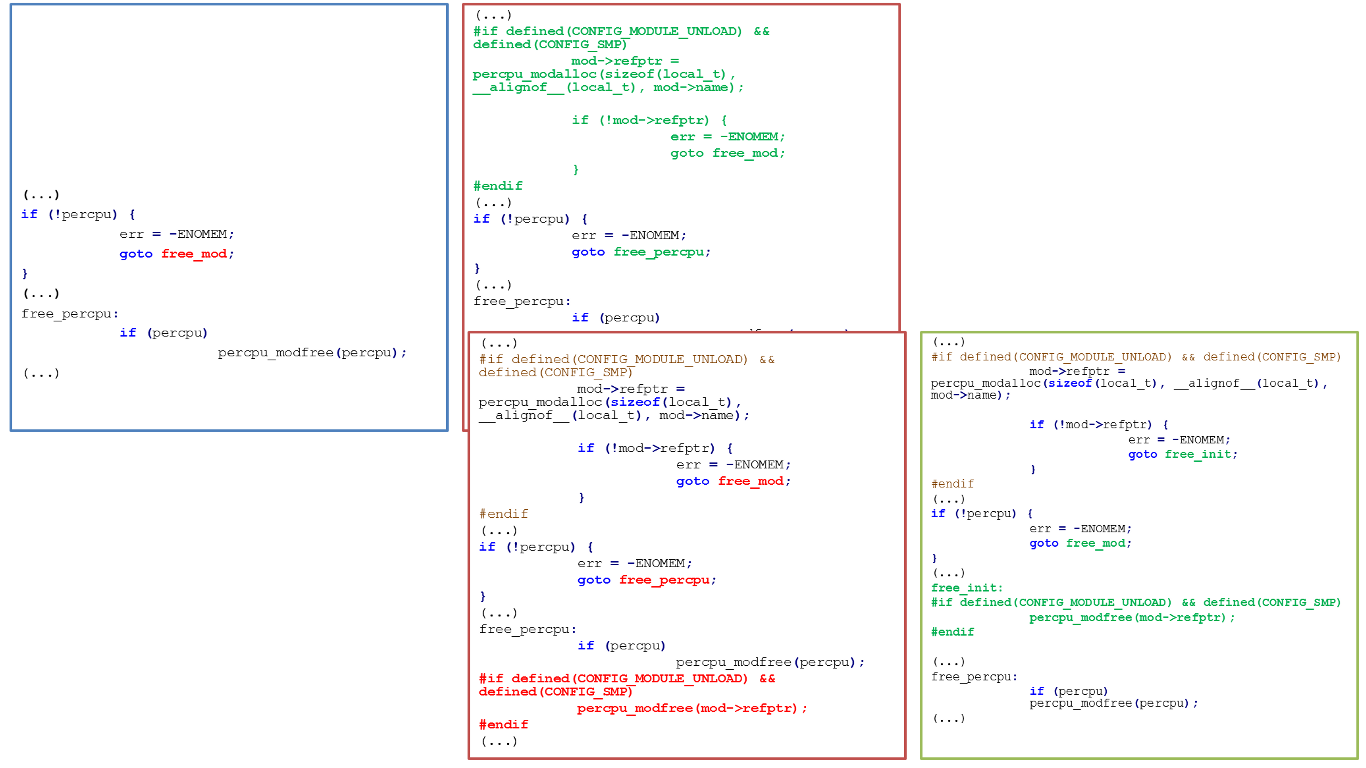Click goto free_init in the green box

pos(1183,454)
